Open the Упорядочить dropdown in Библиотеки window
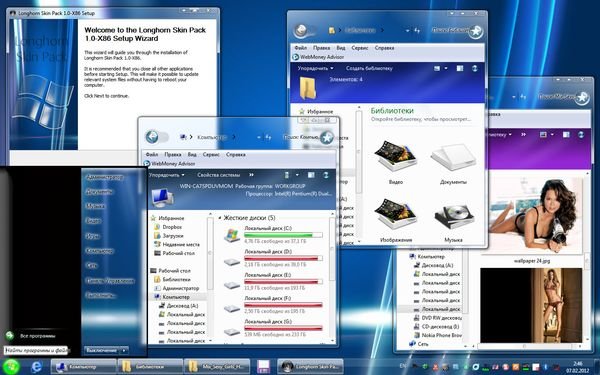600x375 pixels. [x=315, y=68]
